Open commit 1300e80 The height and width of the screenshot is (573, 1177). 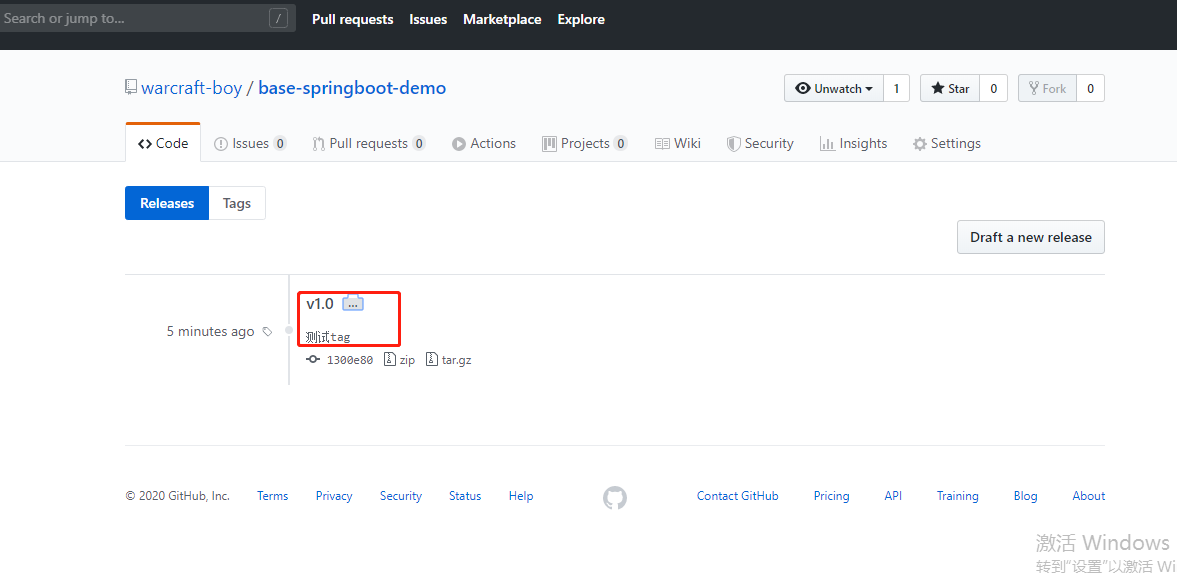pos(350,360)
